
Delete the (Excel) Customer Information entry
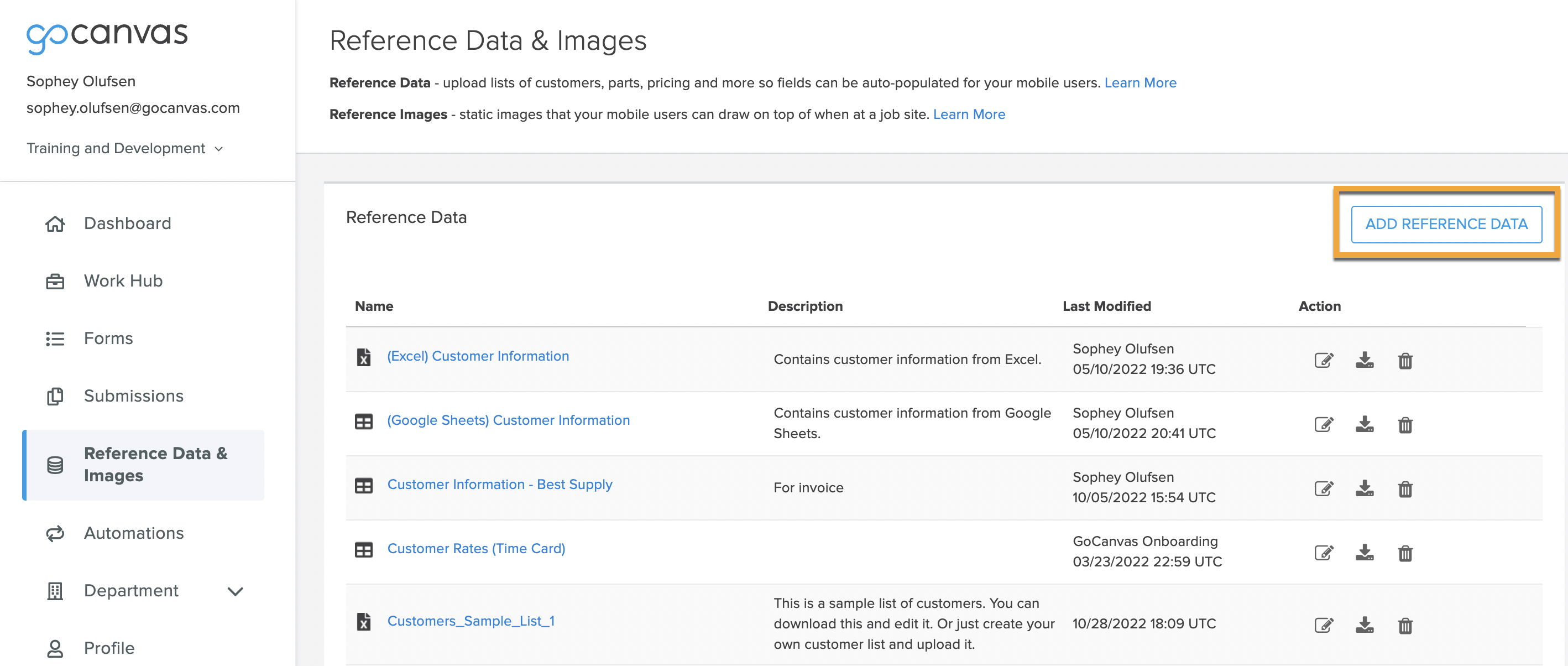(1405, 361)
